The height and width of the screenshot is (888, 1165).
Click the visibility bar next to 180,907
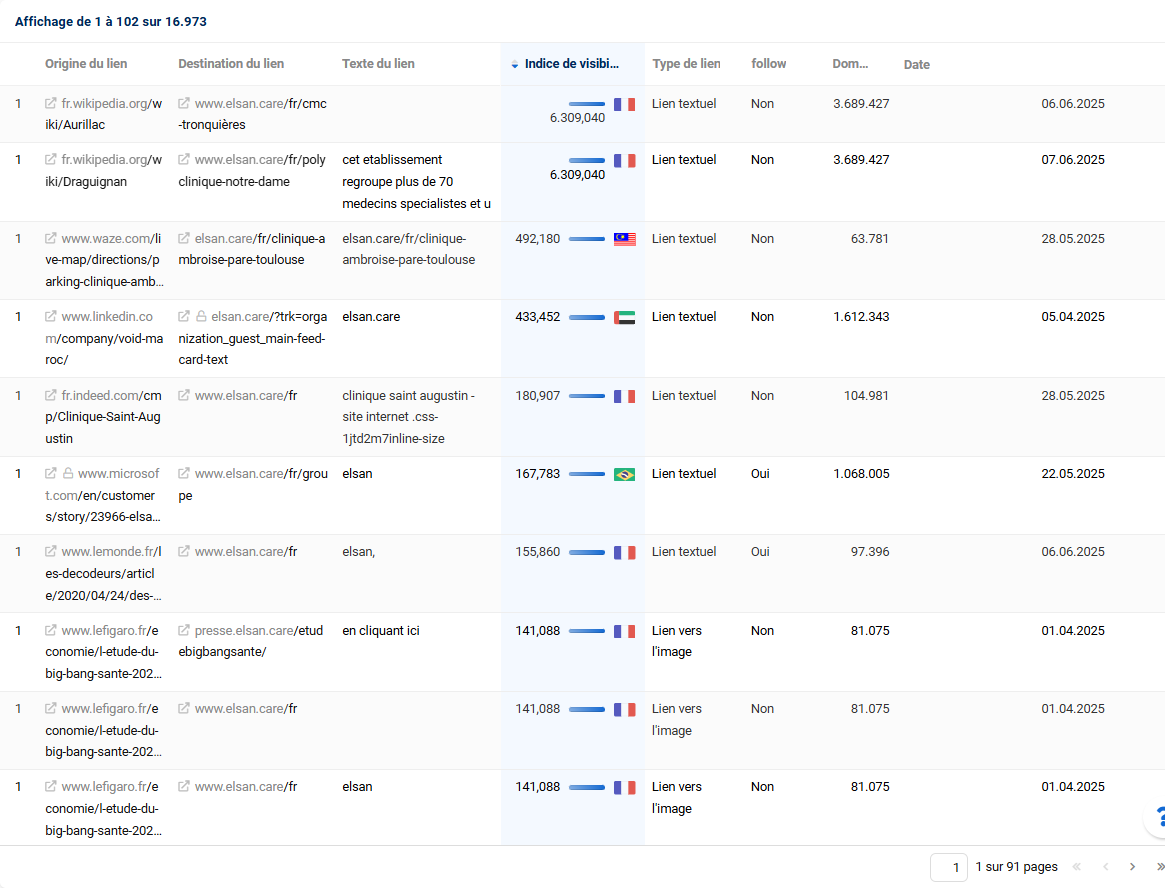click(587, 396)
